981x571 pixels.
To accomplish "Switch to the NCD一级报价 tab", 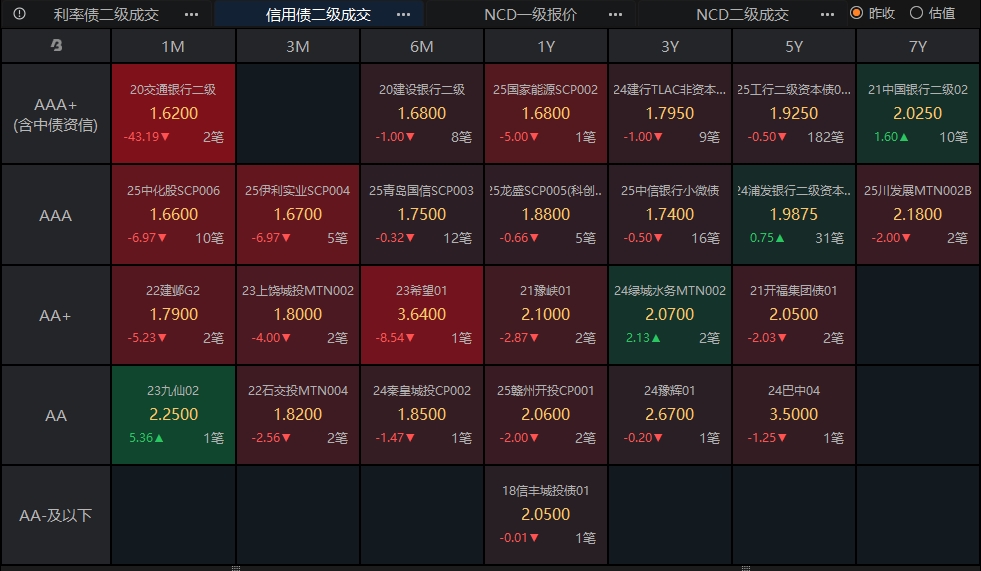I will [x=531, y=14].
